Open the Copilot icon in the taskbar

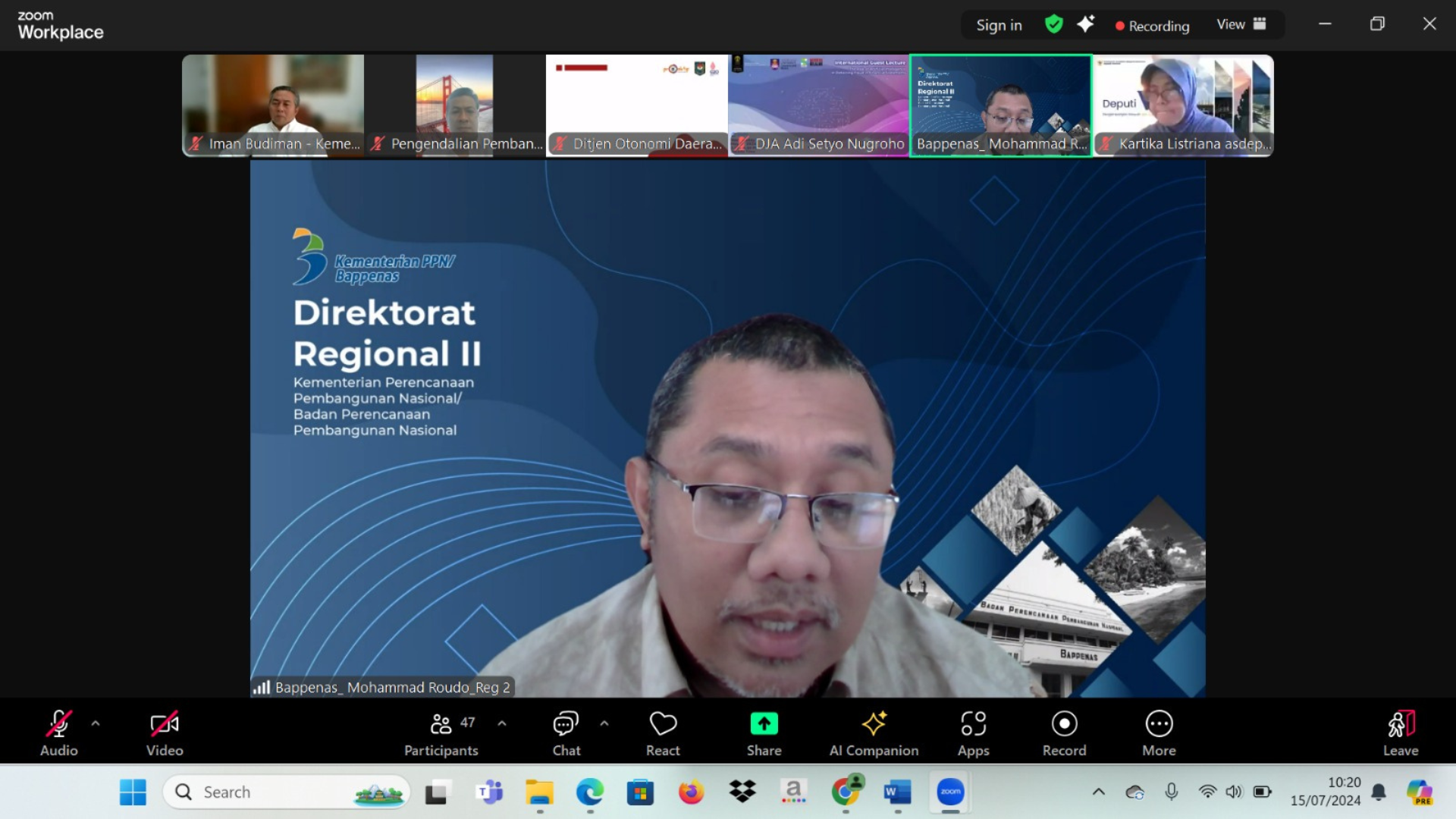1420,792
